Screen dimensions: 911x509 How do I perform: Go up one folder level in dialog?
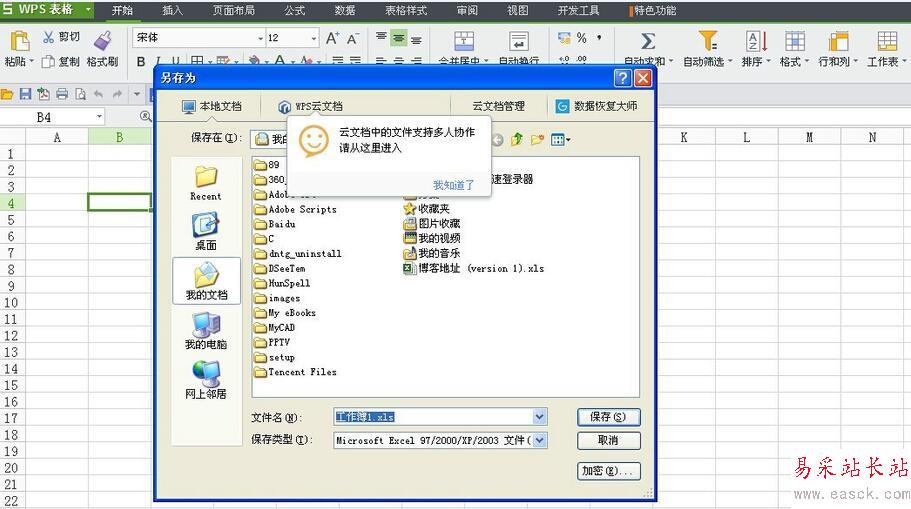517,139
